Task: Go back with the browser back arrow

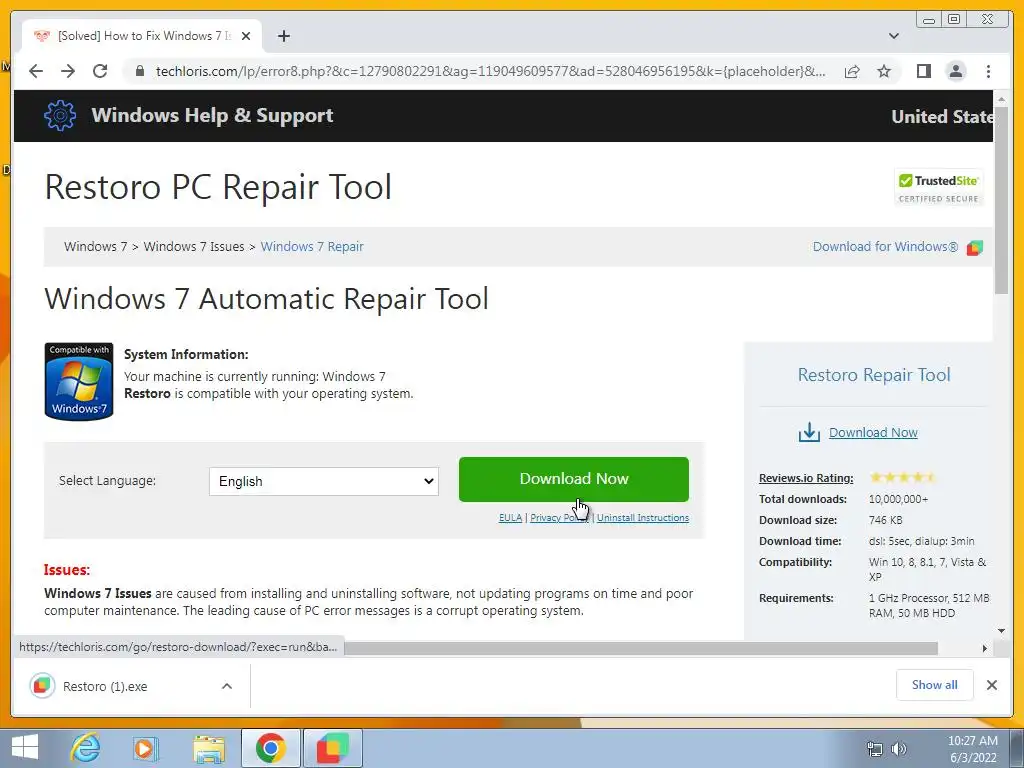Action: pos(36,71)
